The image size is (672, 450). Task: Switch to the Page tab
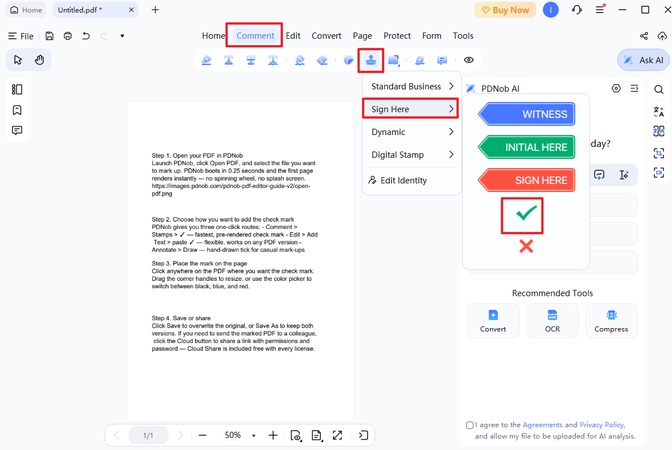tap(362, 36)
